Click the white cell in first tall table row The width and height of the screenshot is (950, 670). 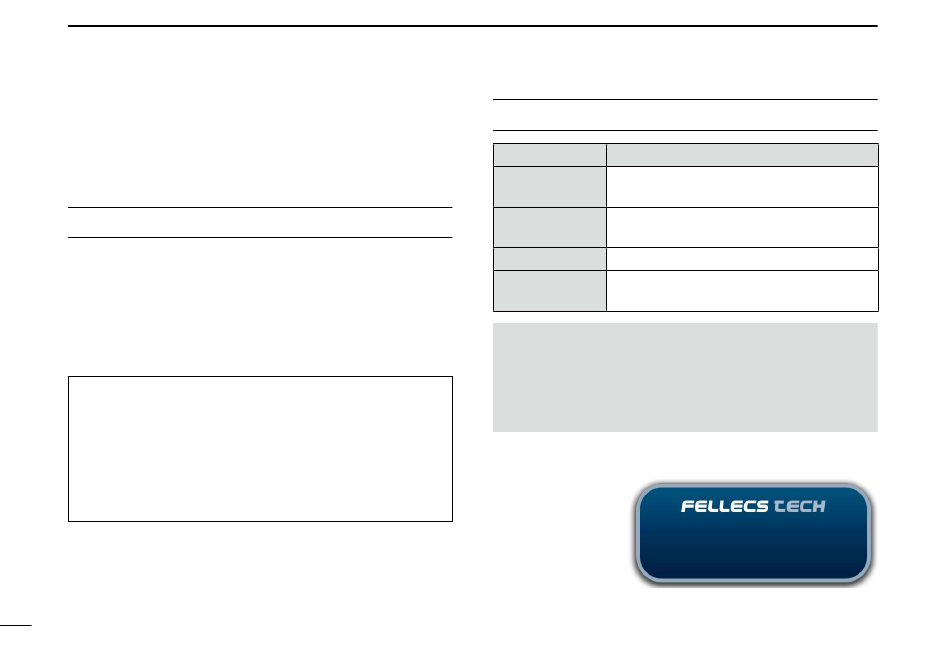click(x=742, y=187)
